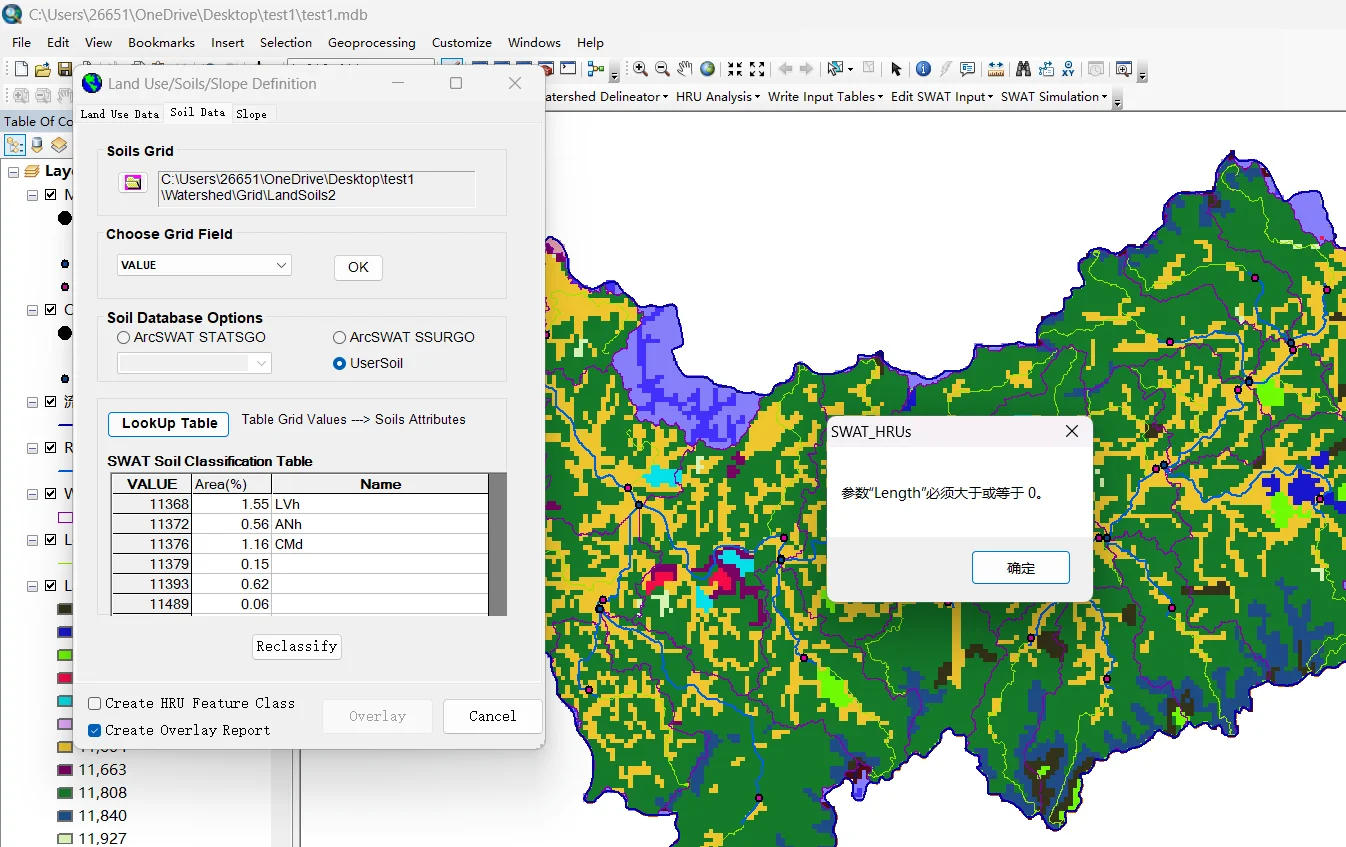Select the Zoom In tool
The height and width of the screenshot is (847, 1346).
point(639,68)
